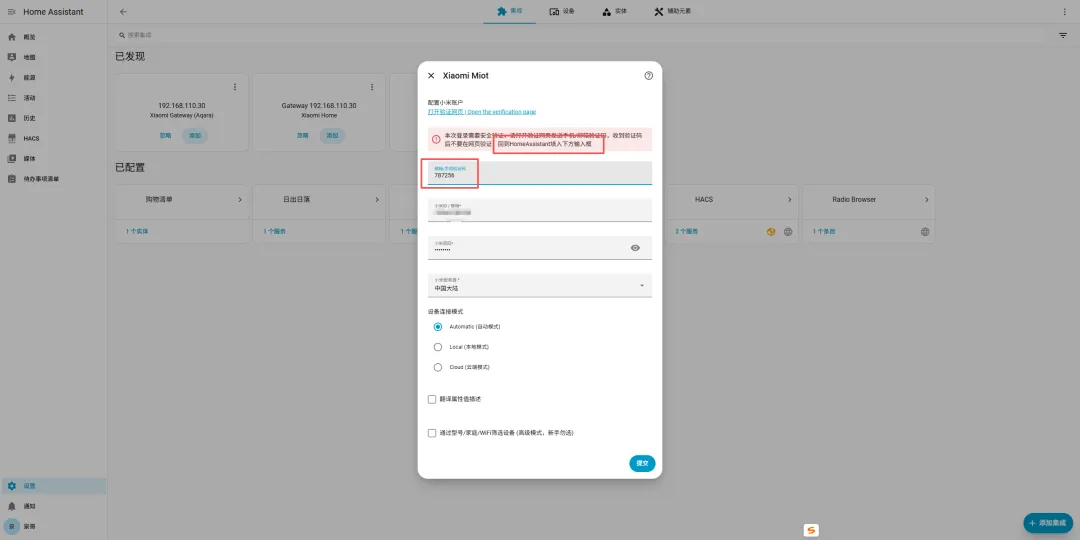Ignore the Xiaomi Home gateway discovery
Viewport: 1080px width, 540px height.
click(302, 136)
